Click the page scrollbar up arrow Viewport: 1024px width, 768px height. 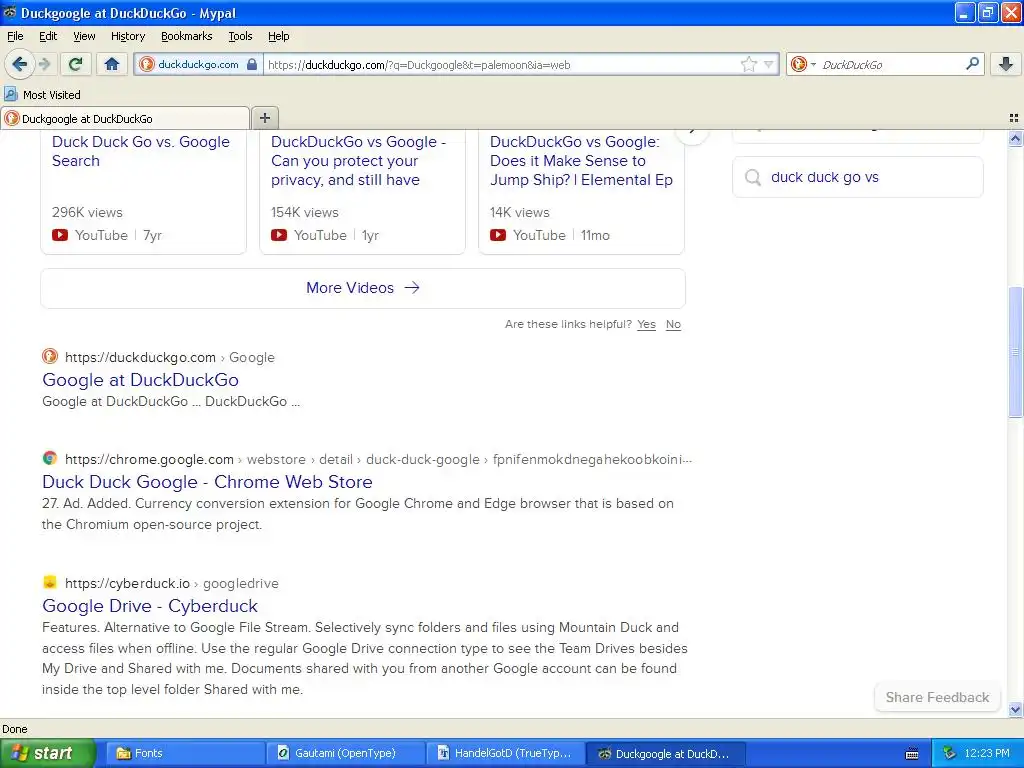coord(1015,138)
